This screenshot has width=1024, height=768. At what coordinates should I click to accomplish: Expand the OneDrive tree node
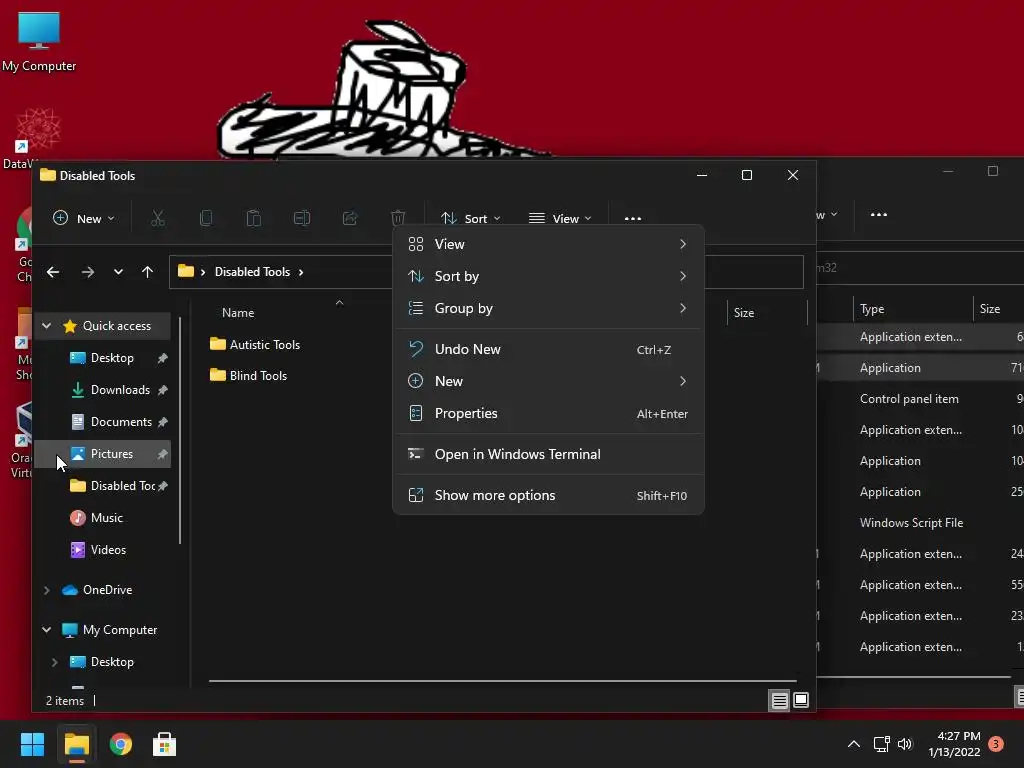(x=47, y=590)
